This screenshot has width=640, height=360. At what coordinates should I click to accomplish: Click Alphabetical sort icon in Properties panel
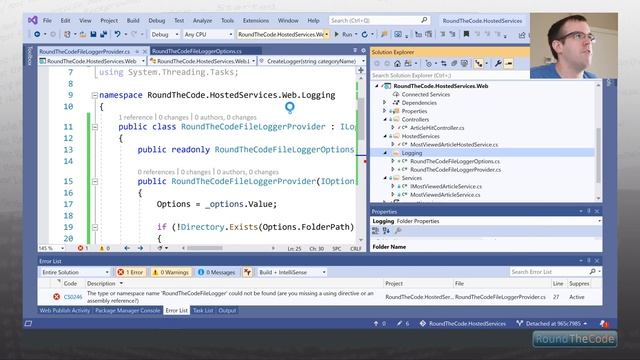[386, 231]
